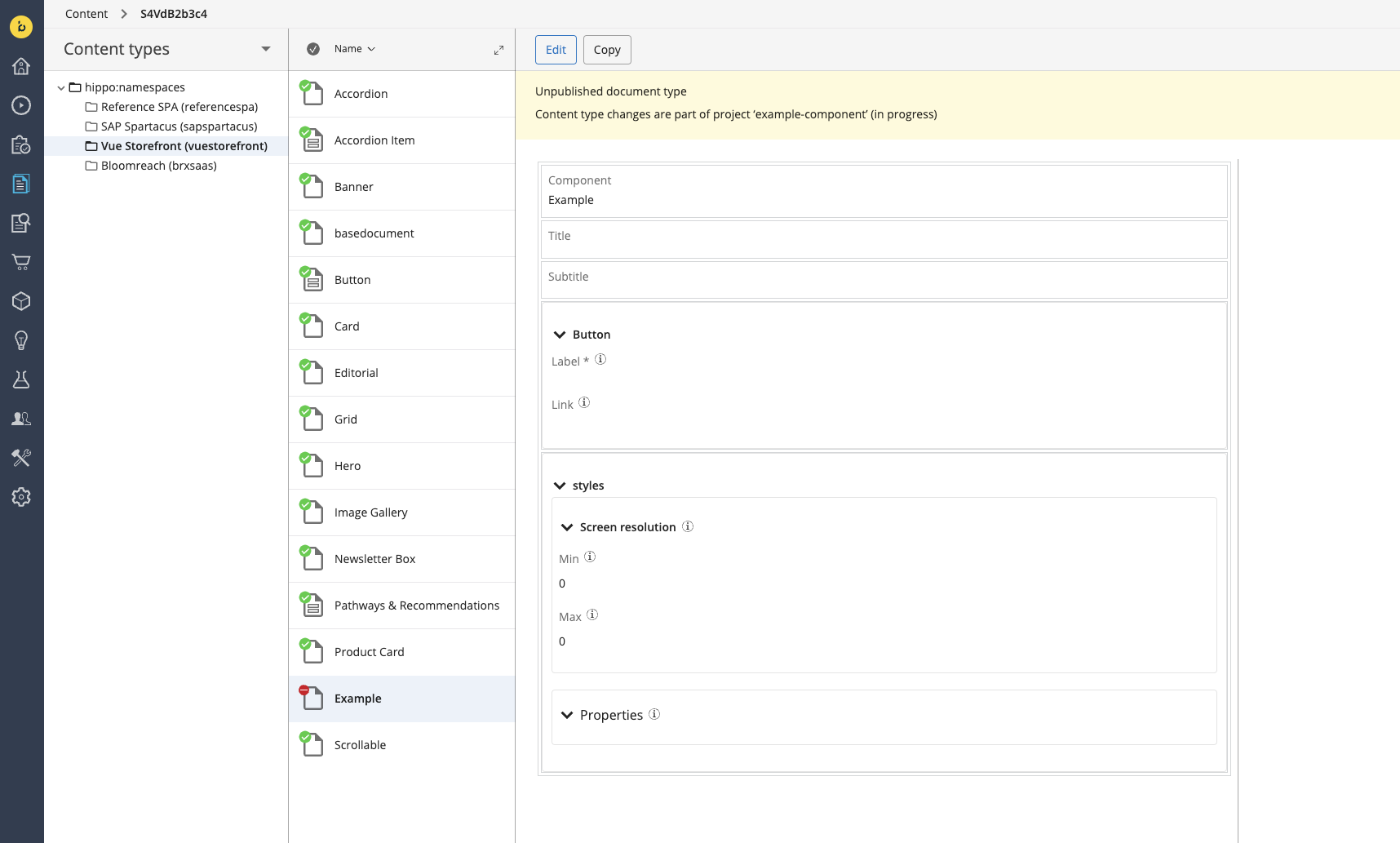The height and width of the screenshot is (843, 1400).
Task: Open the Name sort dropdown
Action: click(x=354, y=49)
